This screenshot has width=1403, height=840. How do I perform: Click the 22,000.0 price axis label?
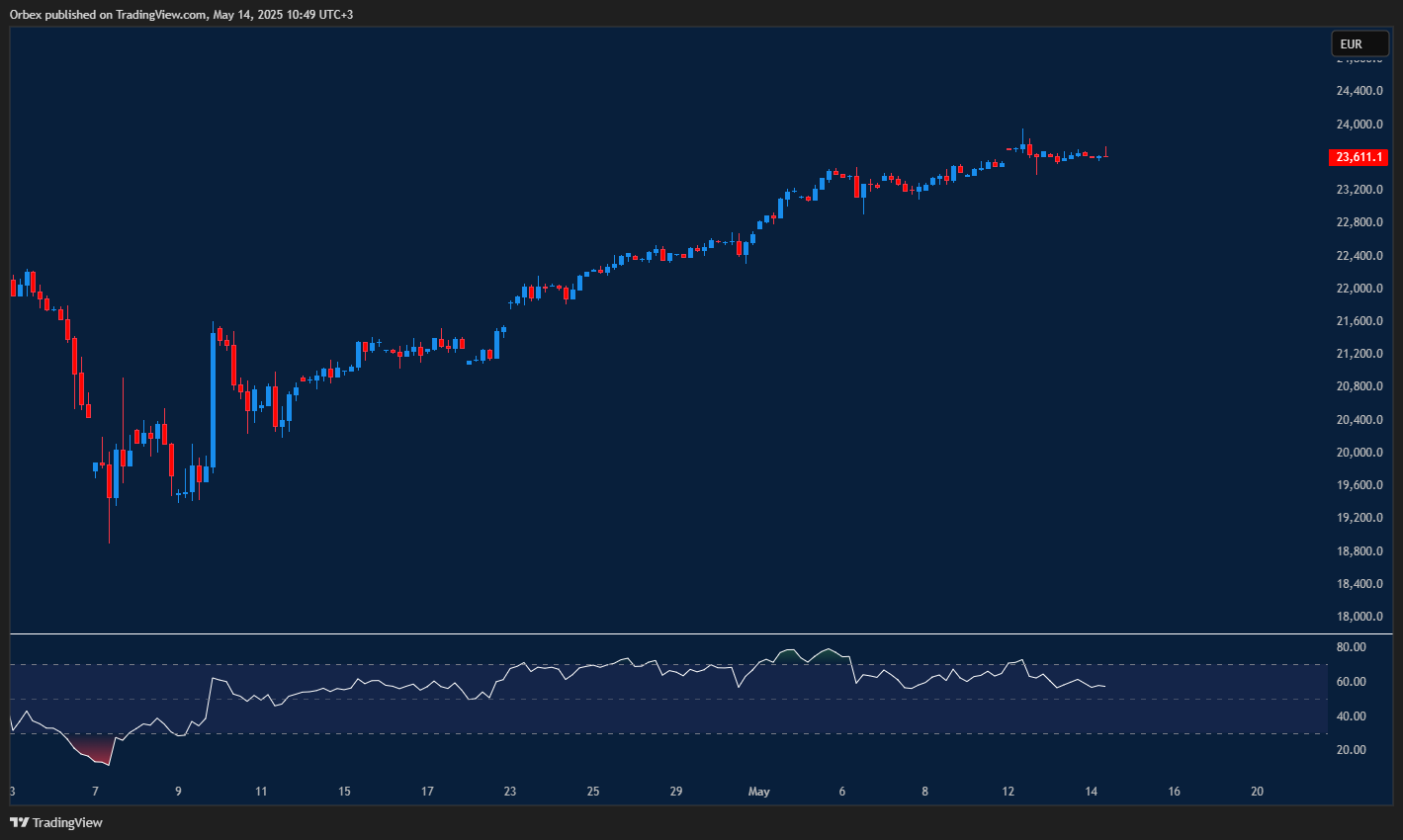coord(1359,289)
